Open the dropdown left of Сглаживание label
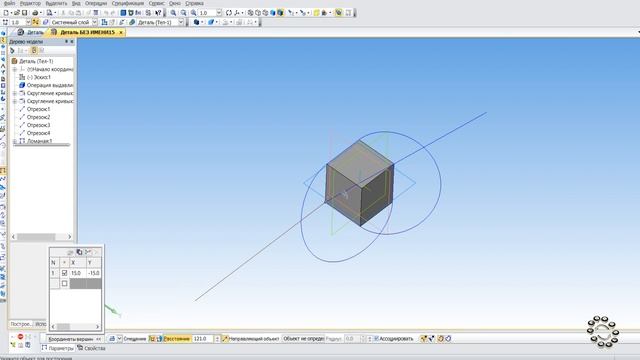640x360 pixels. (119, 338)
